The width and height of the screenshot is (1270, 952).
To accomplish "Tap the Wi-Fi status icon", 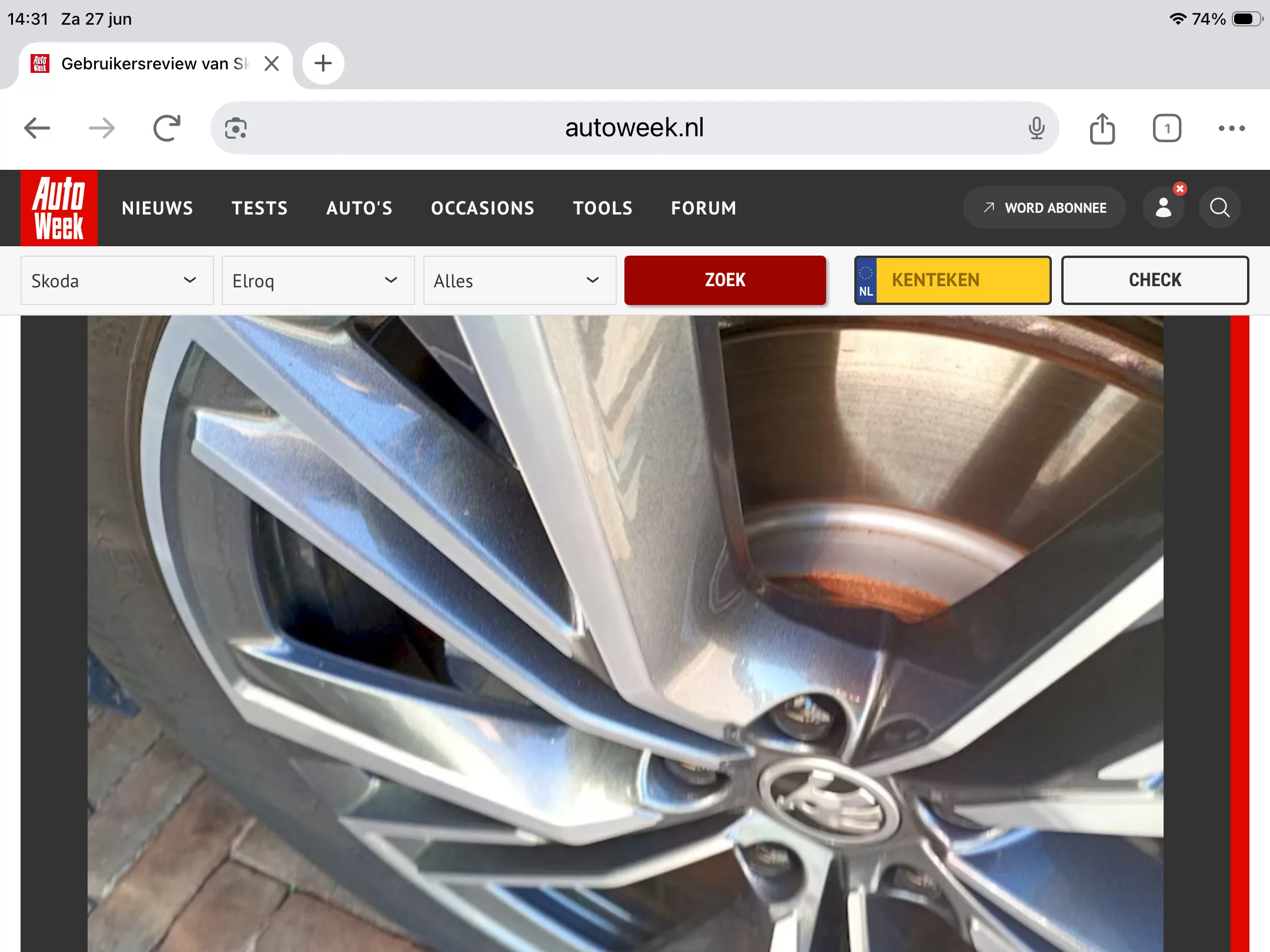I will 1178,19.
